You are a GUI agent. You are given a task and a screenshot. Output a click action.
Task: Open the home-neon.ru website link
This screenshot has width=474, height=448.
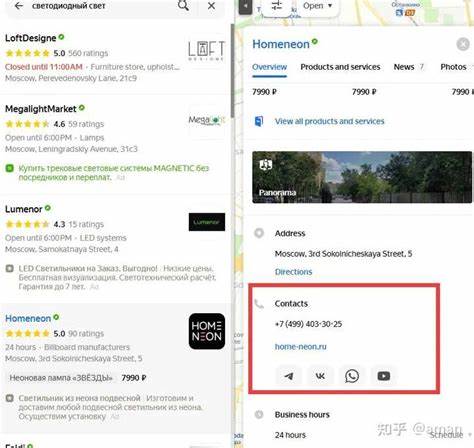pos(300,347)
